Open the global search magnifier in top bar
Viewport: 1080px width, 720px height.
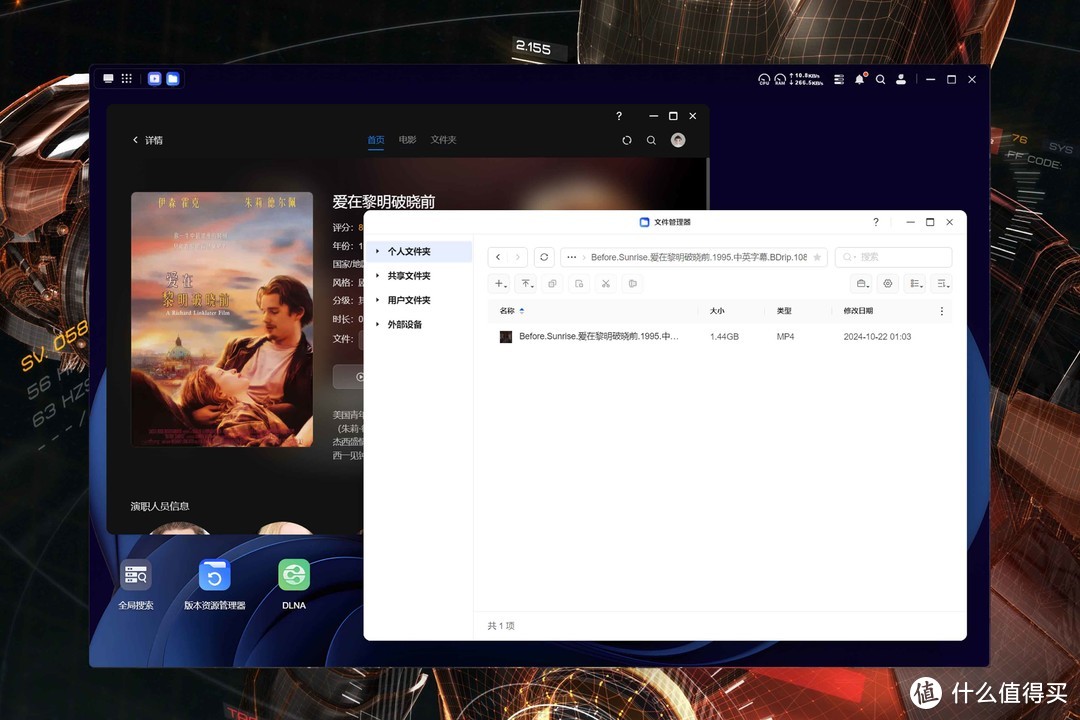pyautogui.click(x=880, y=79)
